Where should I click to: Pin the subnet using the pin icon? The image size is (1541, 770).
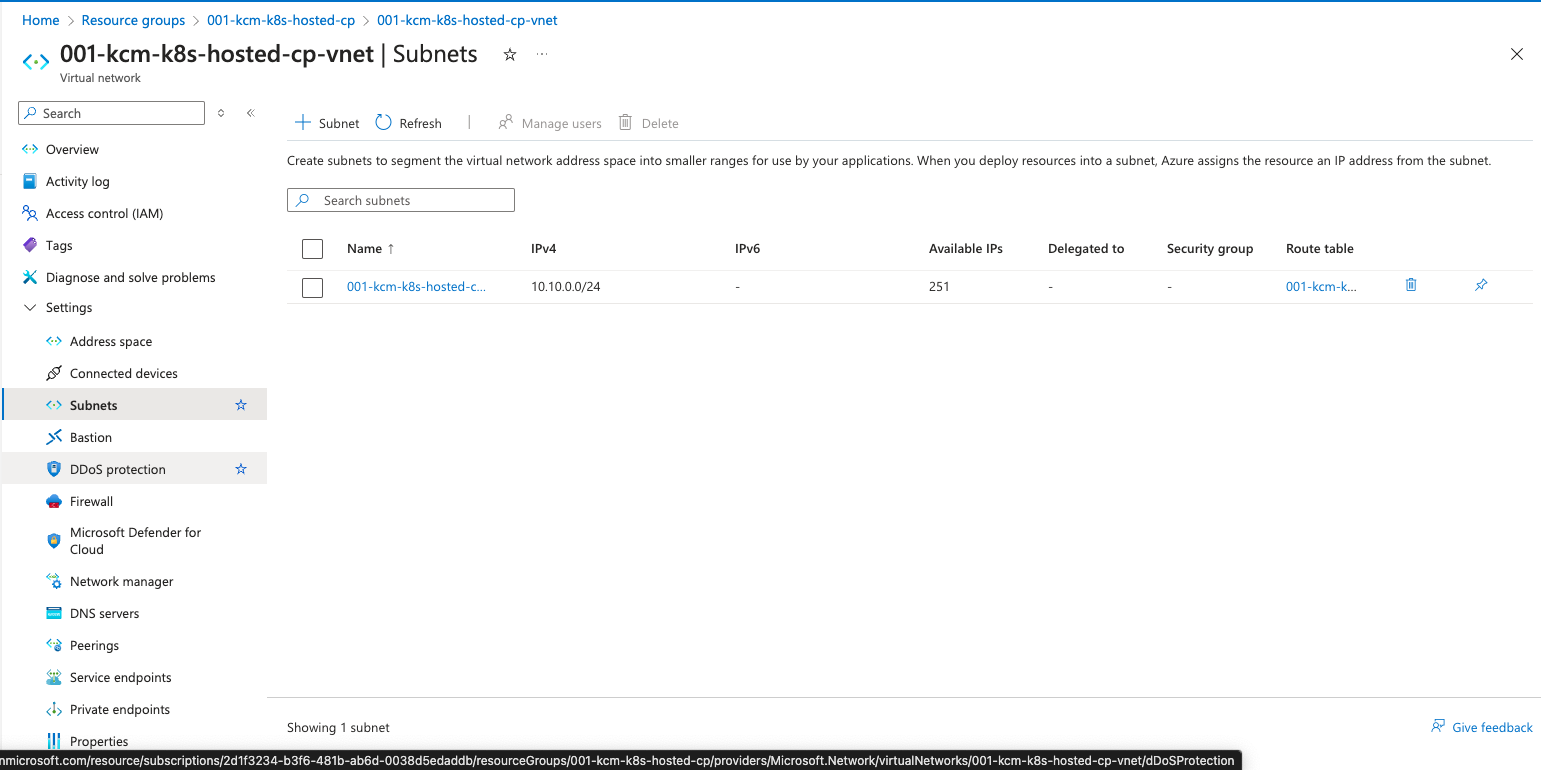[1481, 285]
